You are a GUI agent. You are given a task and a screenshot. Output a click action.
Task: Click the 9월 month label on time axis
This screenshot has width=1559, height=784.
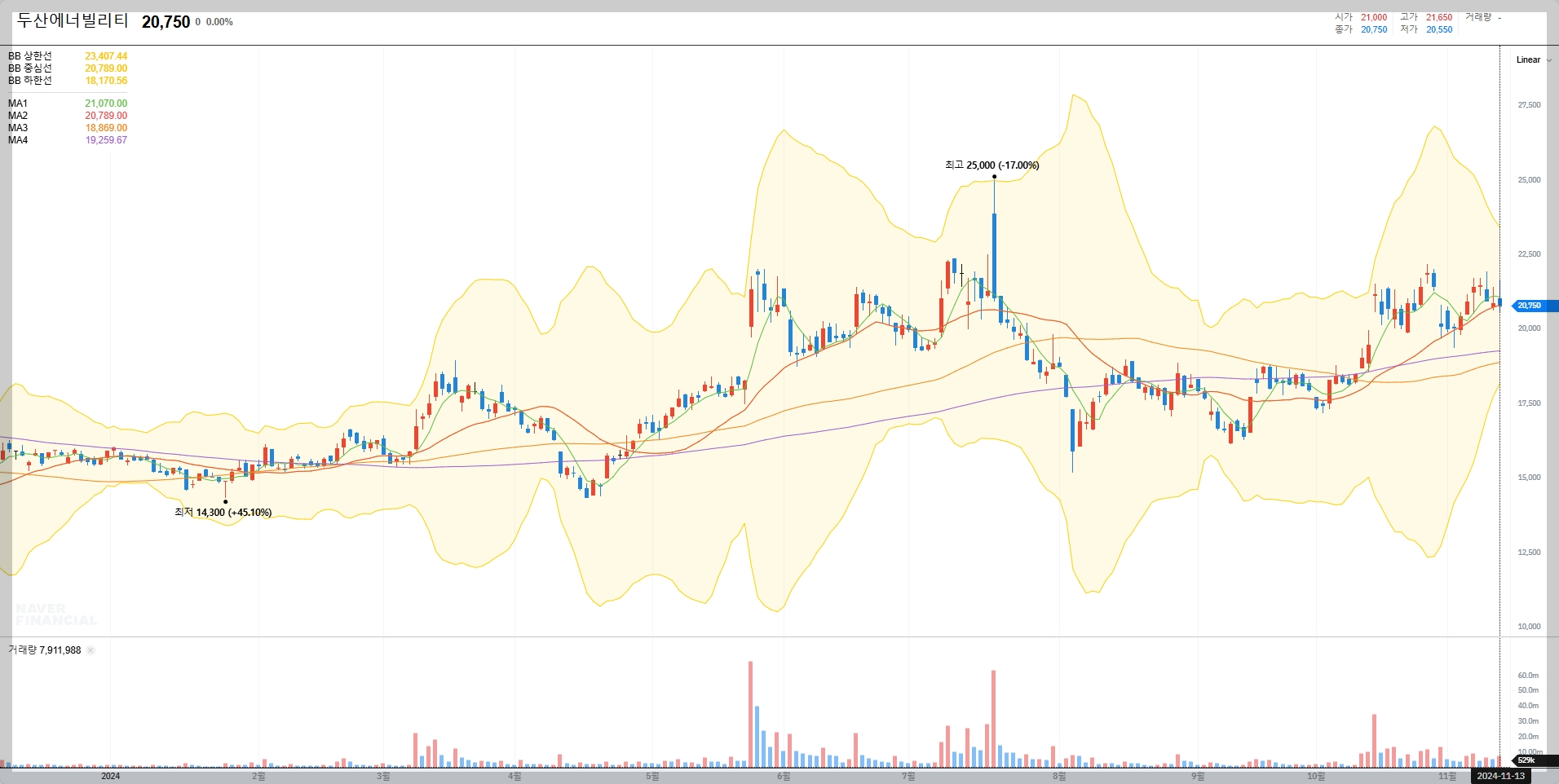[1198, 776]
